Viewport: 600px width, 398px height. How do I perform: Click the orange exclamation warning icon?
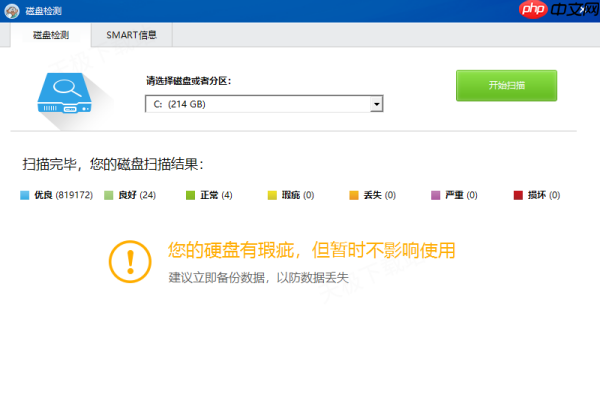[x=130, y=261]
